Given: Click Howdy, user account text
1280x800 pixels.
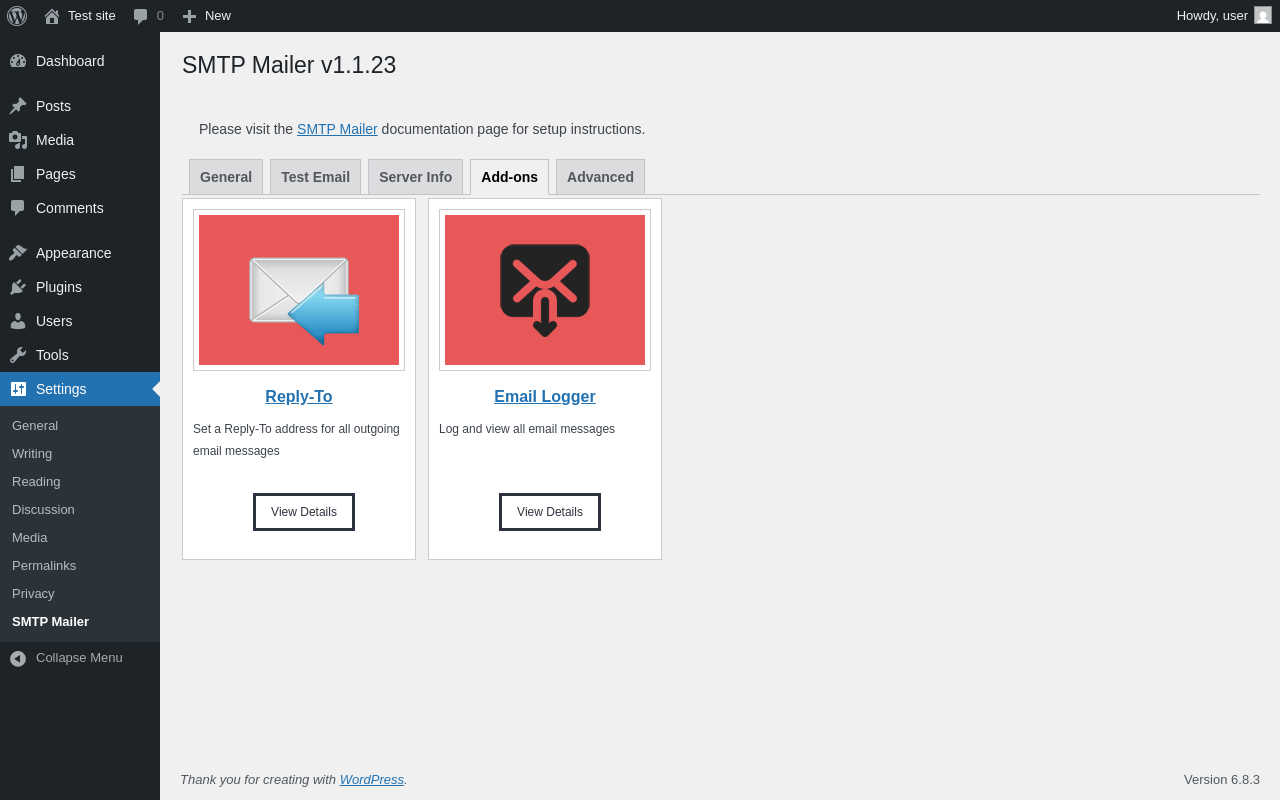Looking at the screenshot, I should [x=1212, y=16].
